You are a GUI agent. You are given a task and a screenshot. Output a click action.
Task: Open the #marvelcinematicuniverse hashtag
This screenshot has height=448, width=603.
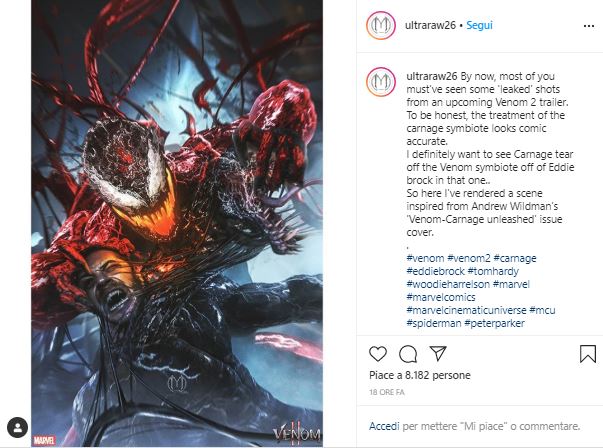(x=466, y=310)
